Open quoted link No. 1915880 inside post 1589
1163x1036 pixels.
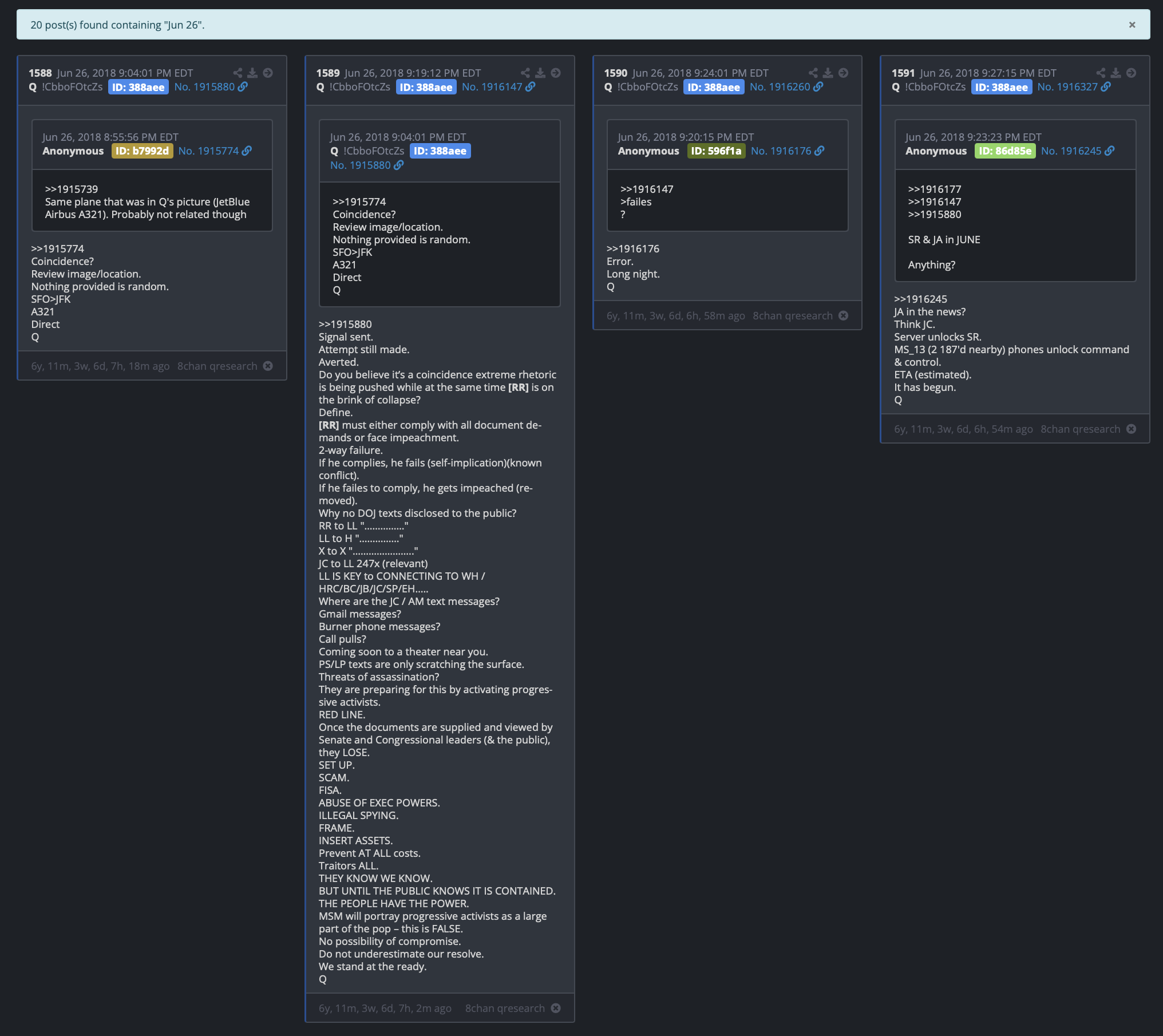tap(367, 165)
